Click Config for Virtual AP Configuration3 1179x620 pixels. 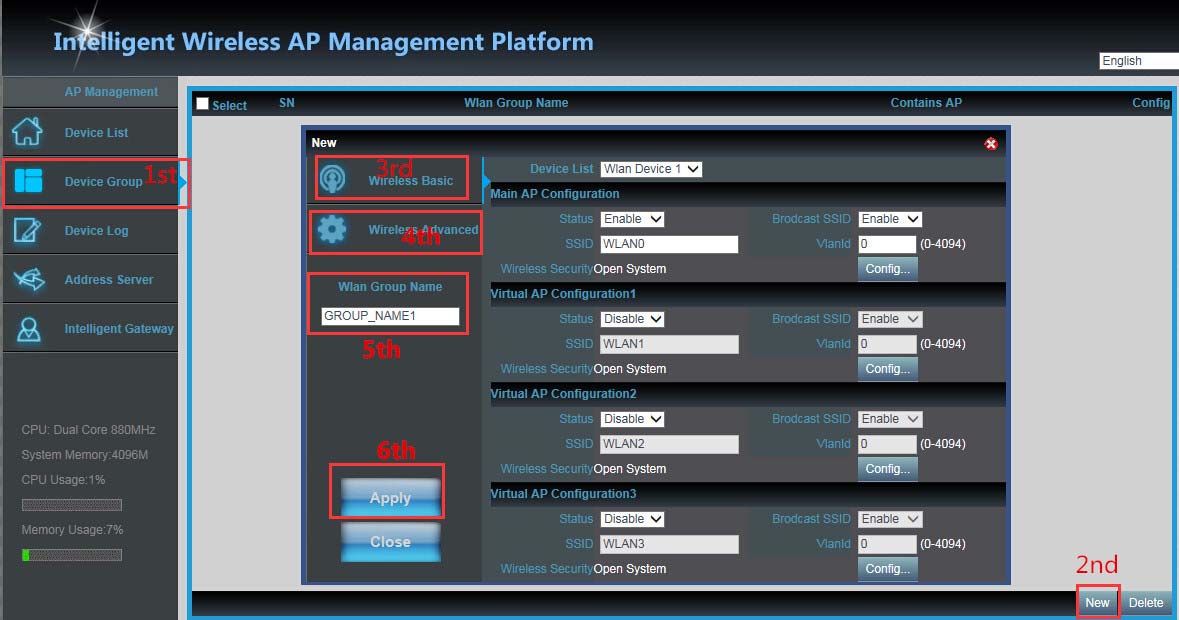tap(887, 568)
